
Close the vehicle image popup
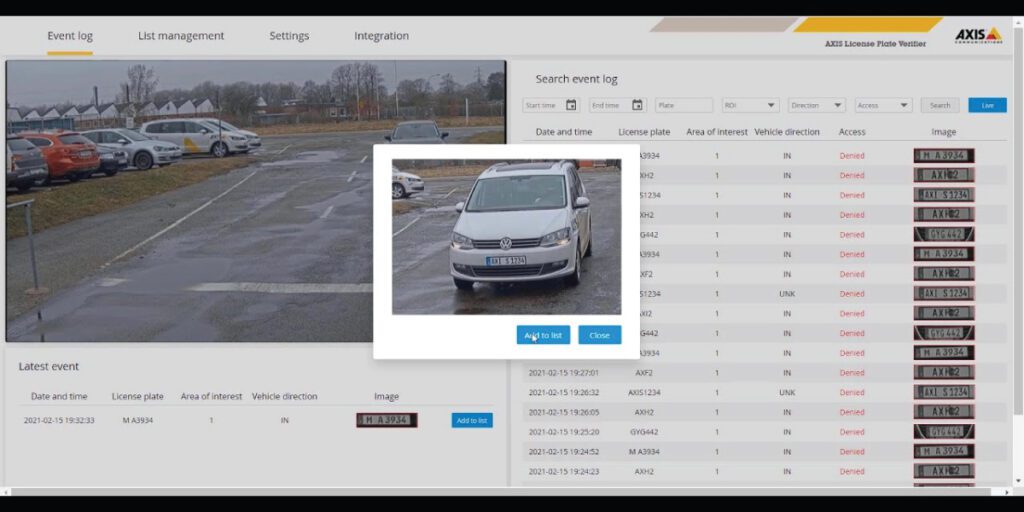599,335
